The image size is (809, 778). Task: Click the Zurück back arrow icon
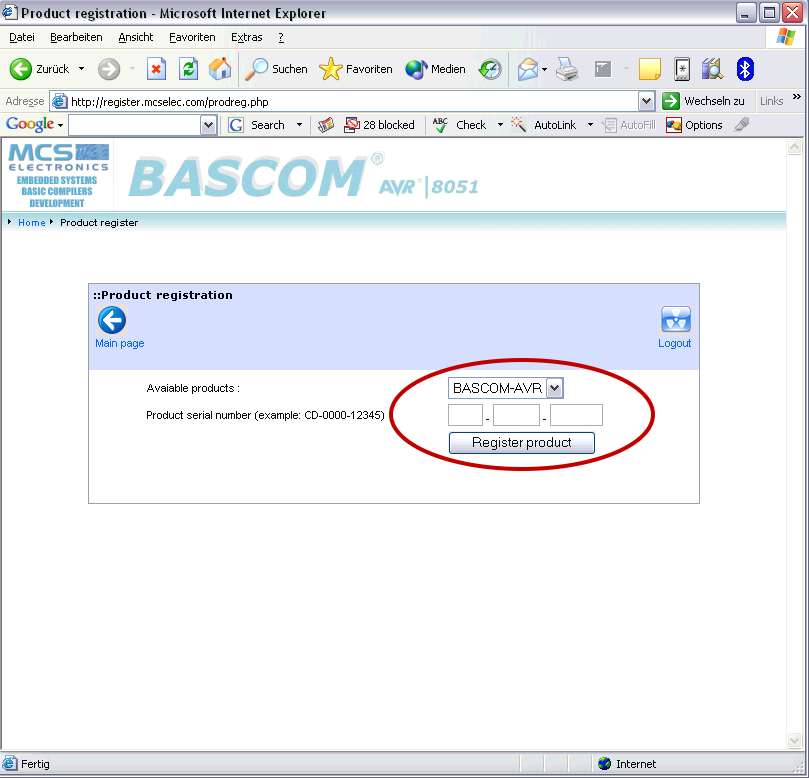click(x=21, y=69)
